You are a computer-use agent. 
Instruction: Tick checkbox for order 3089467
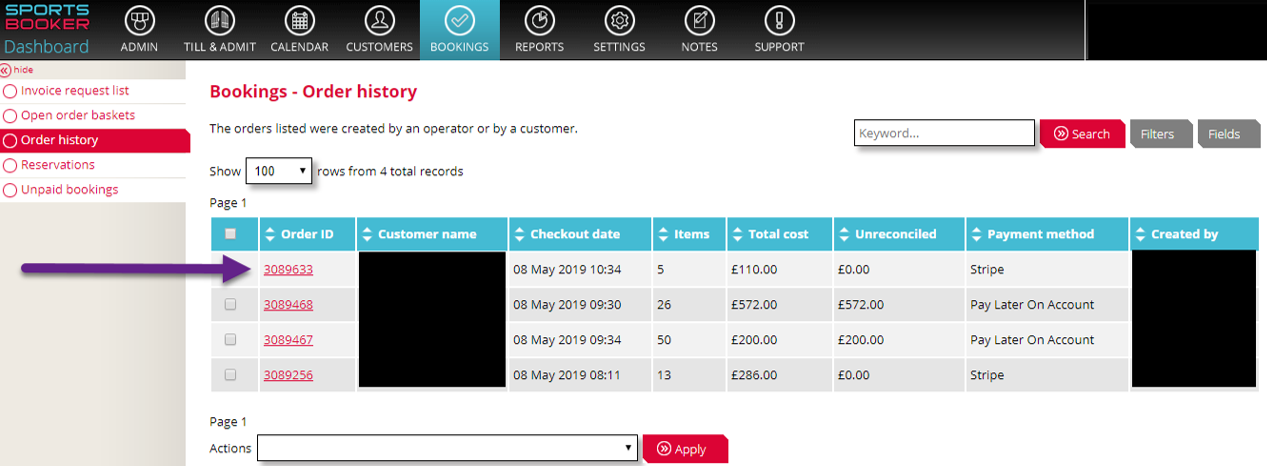click(x=231, y=339)
